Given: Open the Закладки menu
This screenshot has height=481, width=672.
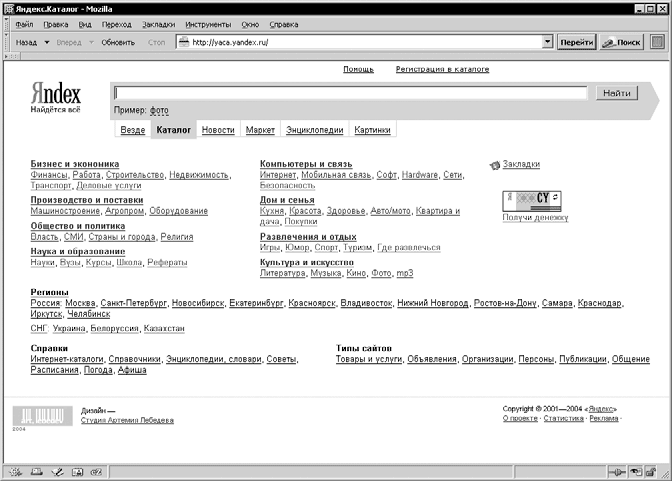Looking at the screenshot, I should 159,24.
